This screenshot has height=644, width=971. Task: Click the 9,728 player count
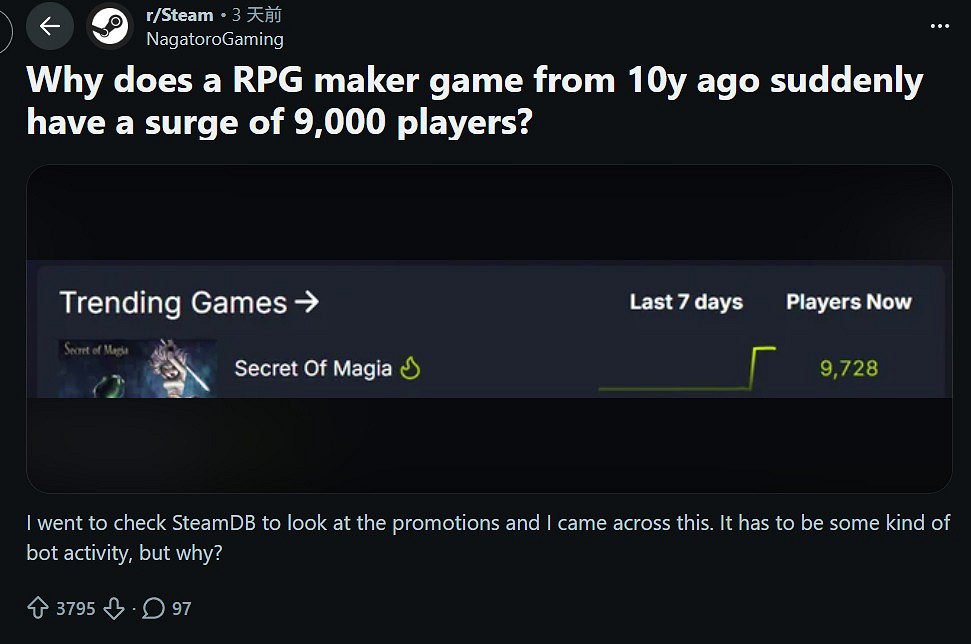(x=848, y=369)
